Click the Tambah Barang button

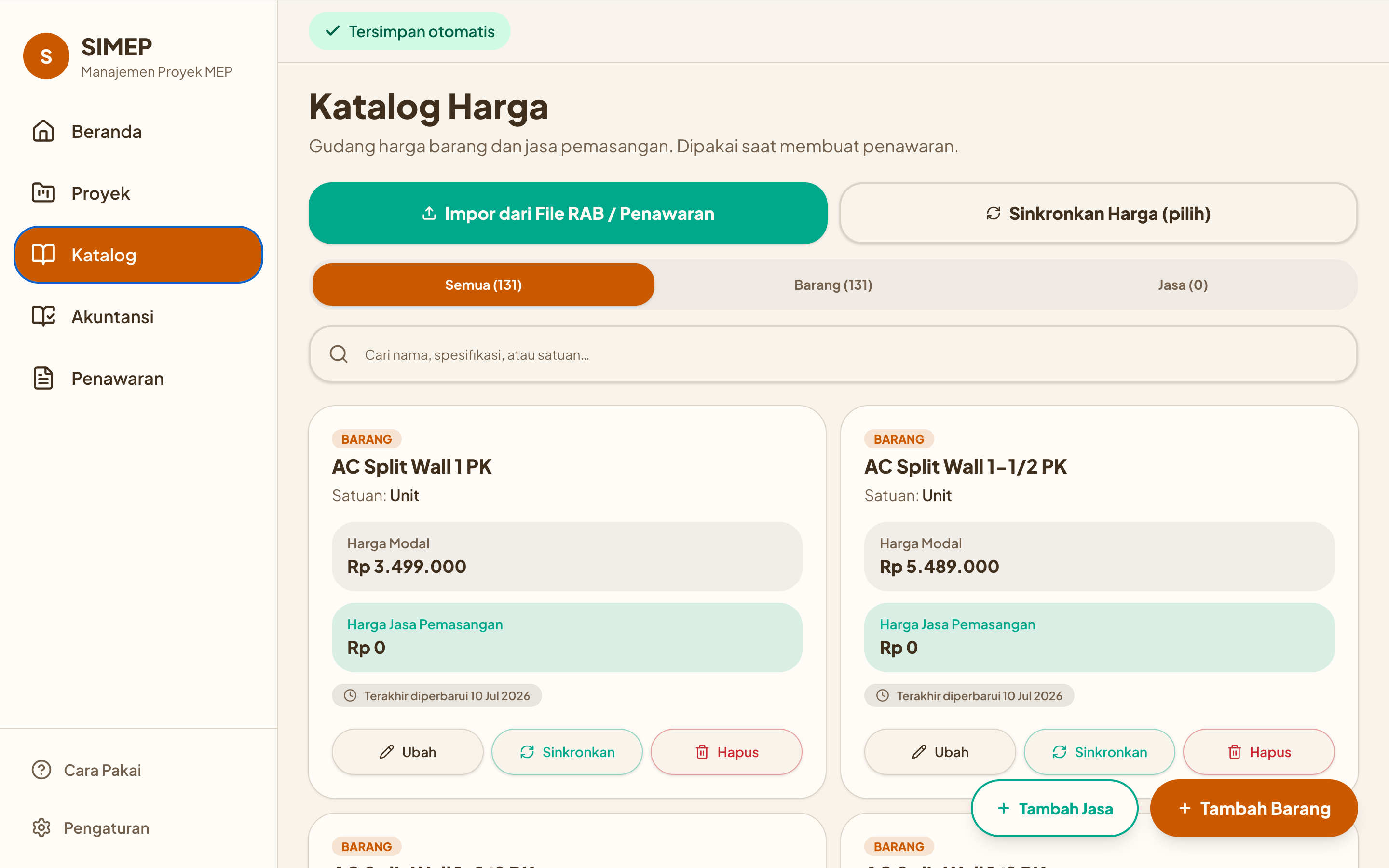(1254, 808)
